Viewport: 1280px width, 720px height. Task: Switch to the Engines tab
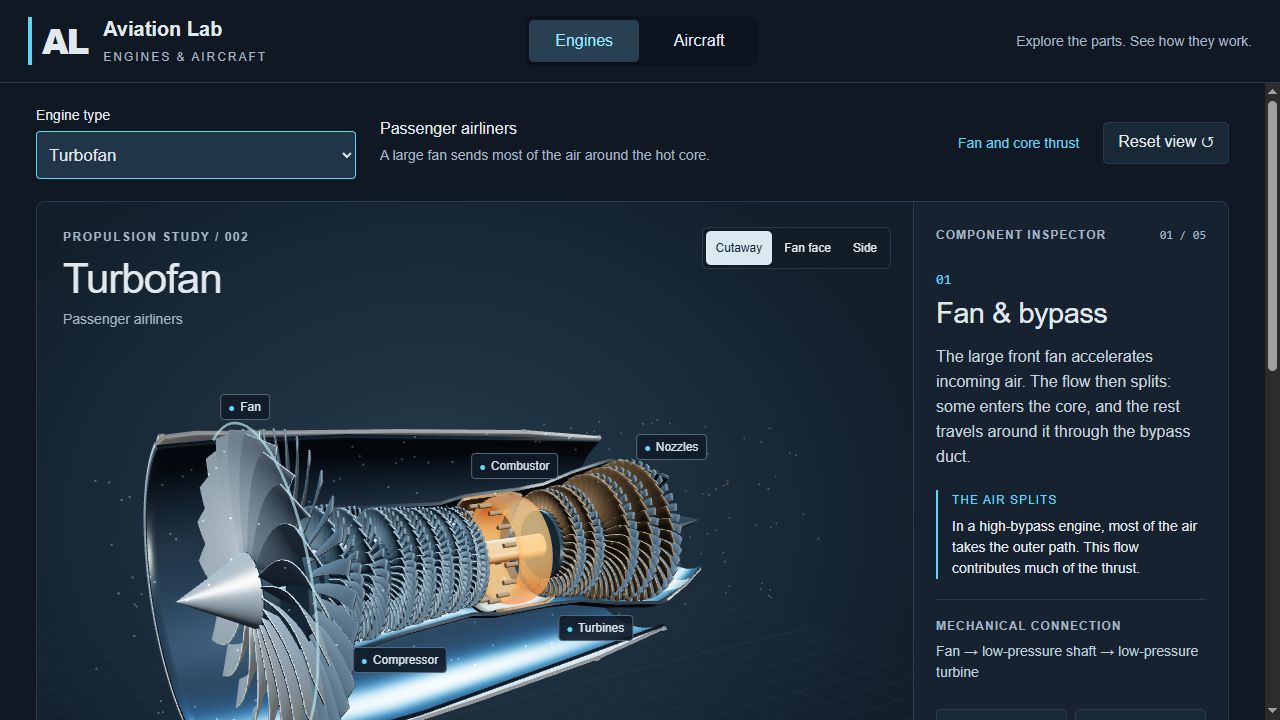coord(584,41)
